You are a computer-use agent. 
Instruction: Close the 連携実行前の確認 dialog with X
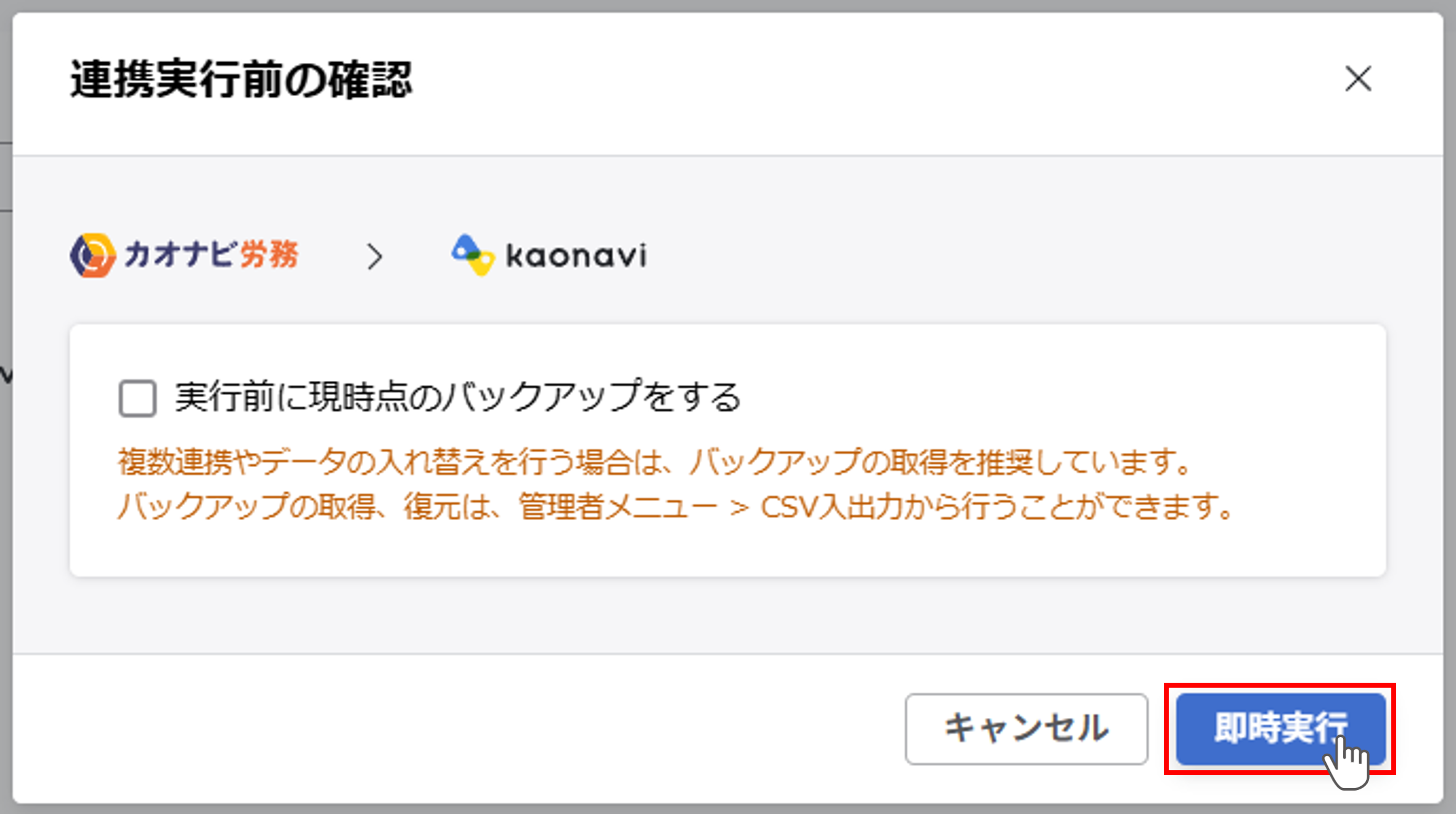click(x=1358, y=79)
